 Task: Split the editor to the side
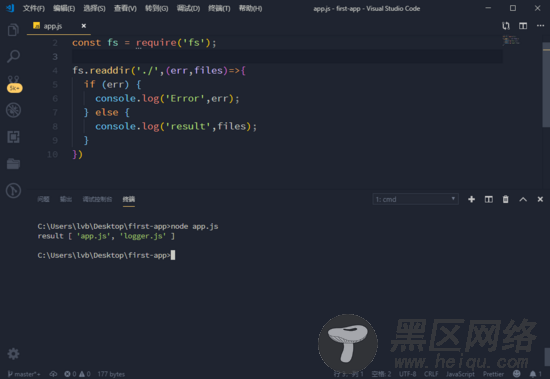523,26
